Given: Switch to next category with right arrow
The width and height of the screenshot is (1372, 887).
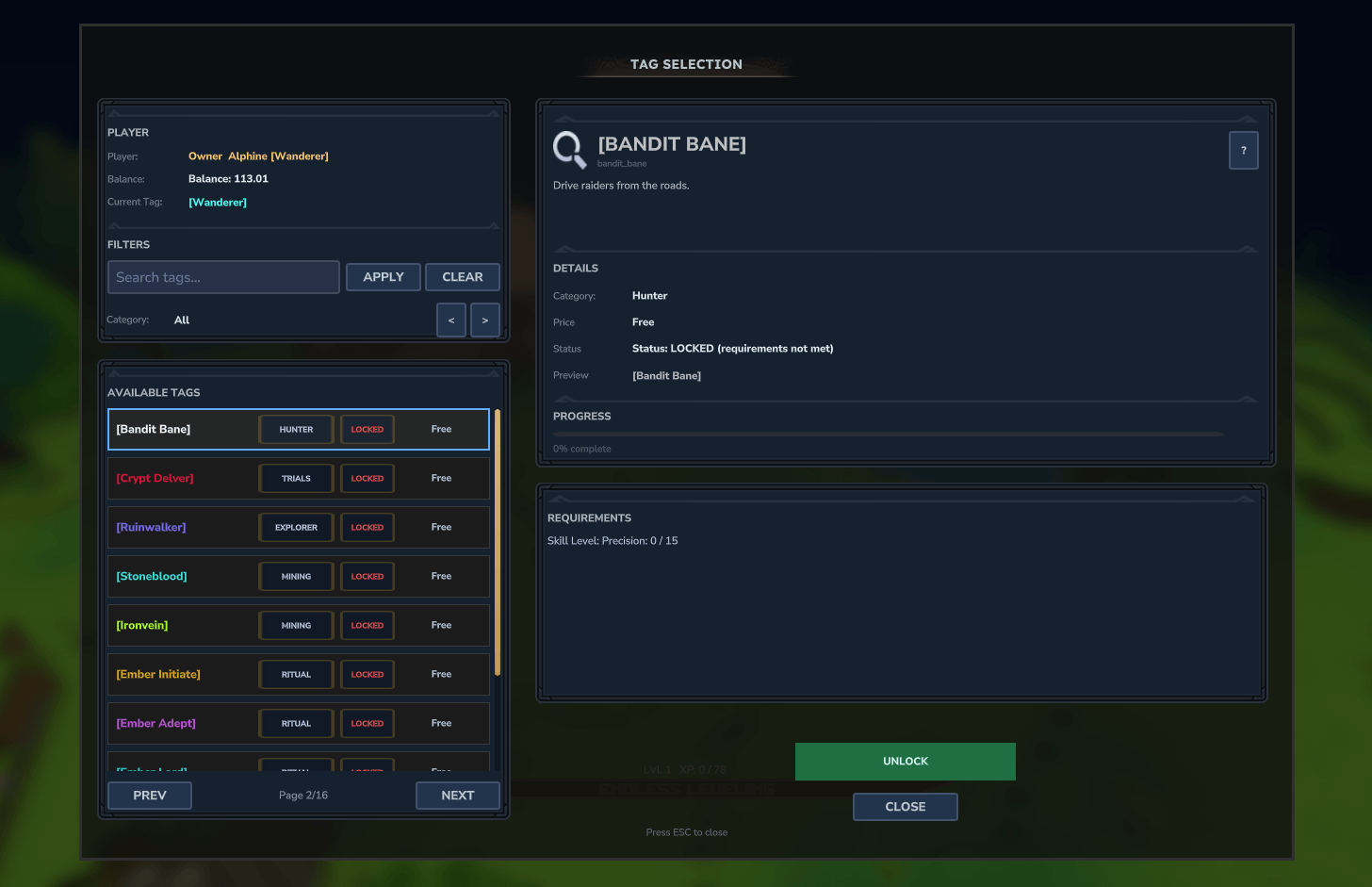Looking at the screenshot, I should click(484, 320).
